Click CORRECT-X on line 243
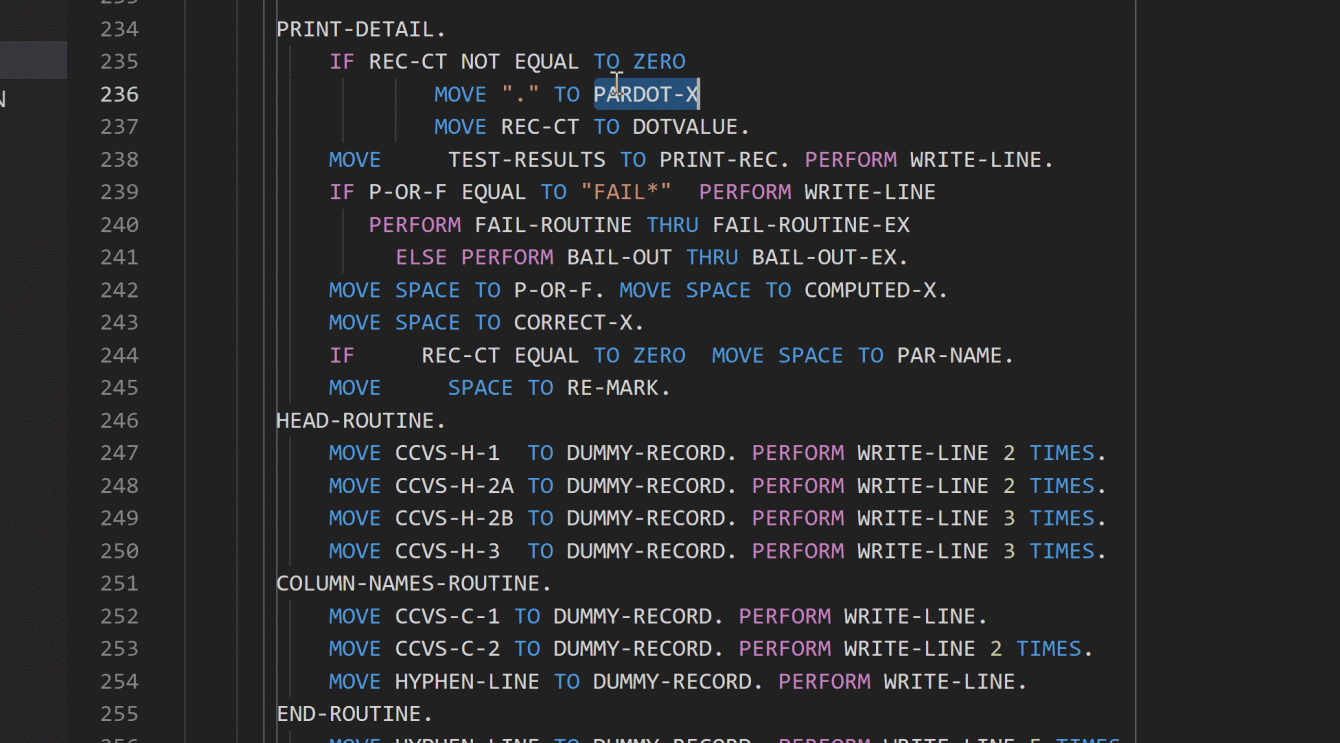Screen dimensions: 1340x743 [x=573, y=323]
